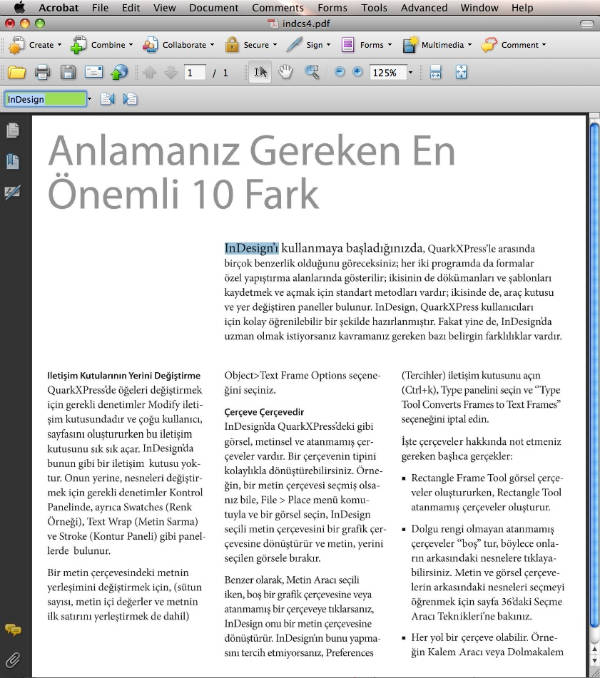Open the Comments panel icon
Image resolution: width=600 pixels, height=678 pixels.
[13, 630]
